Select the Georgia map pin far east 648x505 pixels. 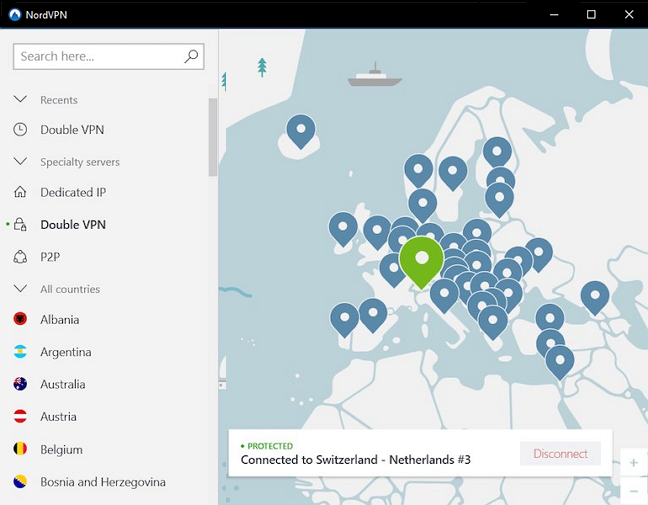[x=595, y=298]
